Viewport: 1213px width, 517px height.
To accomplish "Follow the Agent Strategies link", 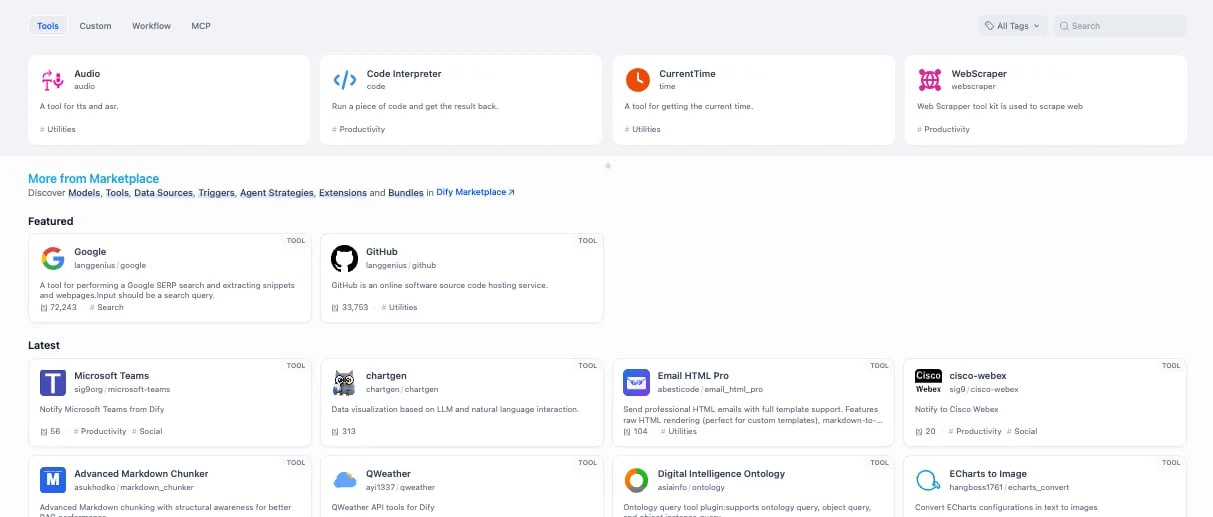I will [276, 193].
